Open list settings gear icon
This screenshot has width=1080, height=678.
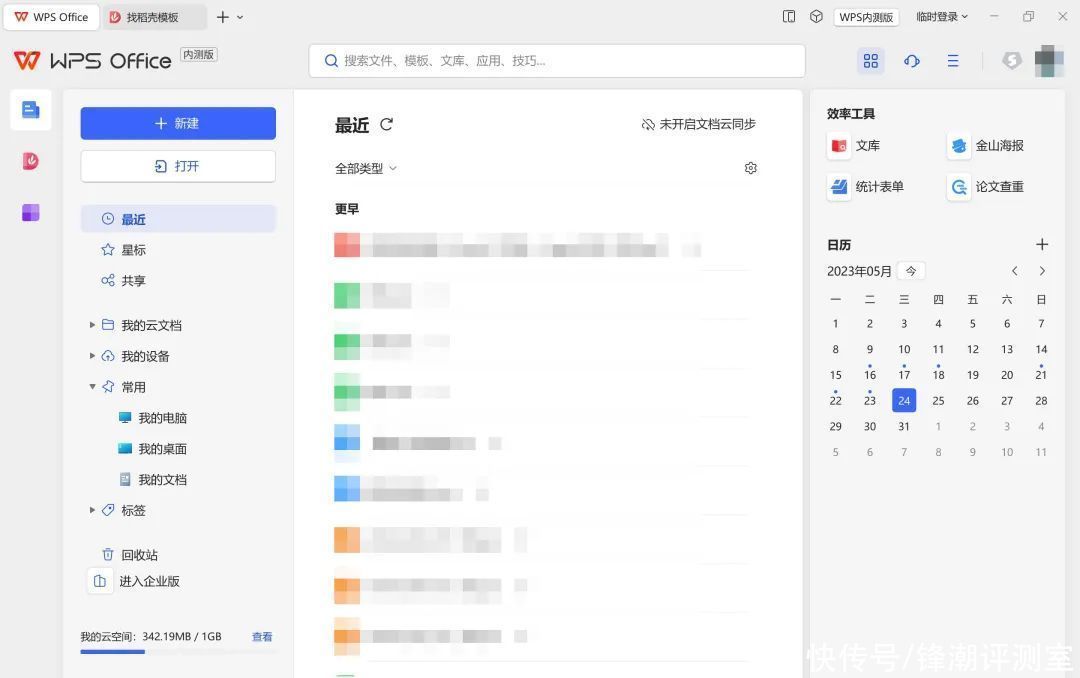point(751,168)
